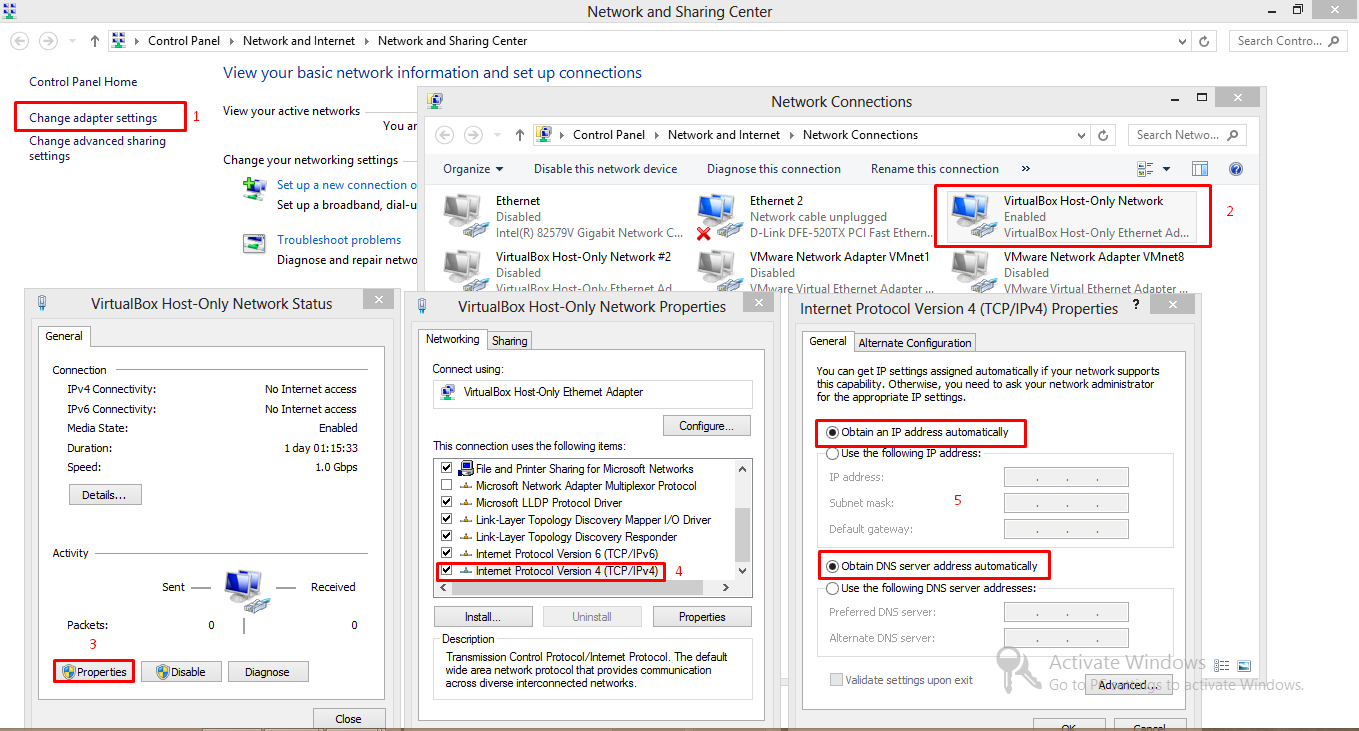Toggle Link-Layer Topology Discovery Responder checkbox

446,536
